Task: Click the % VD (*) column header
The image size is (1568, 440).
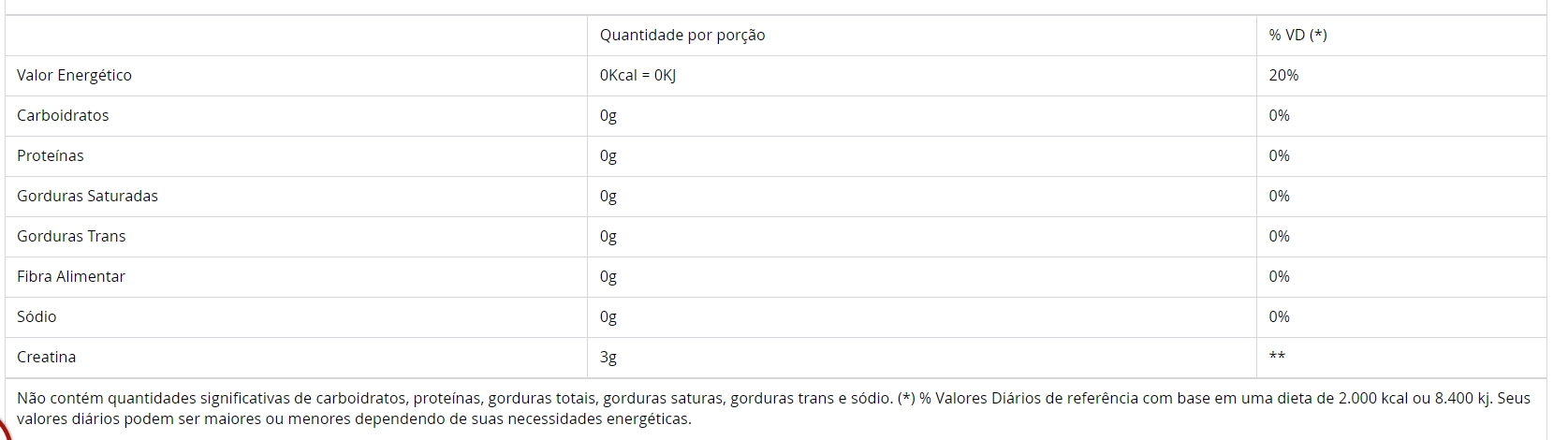Action: (1297, 36)
